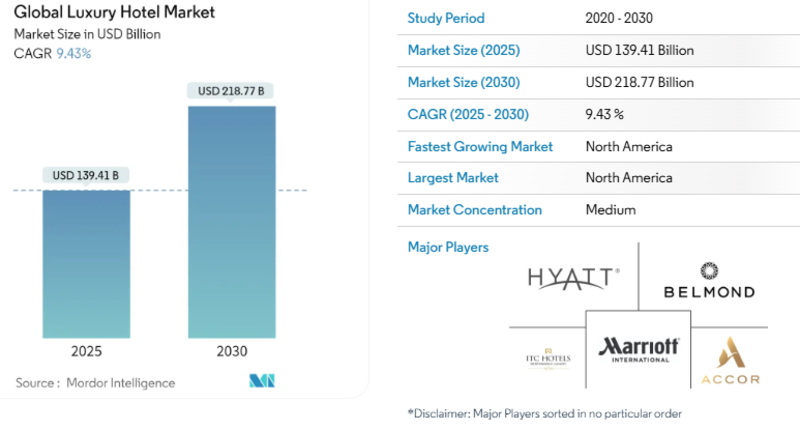Image resolution: width=800 pixels, height=431 pixels.
Task: Select the Study Period row label
Action: (x=446, y=18)
